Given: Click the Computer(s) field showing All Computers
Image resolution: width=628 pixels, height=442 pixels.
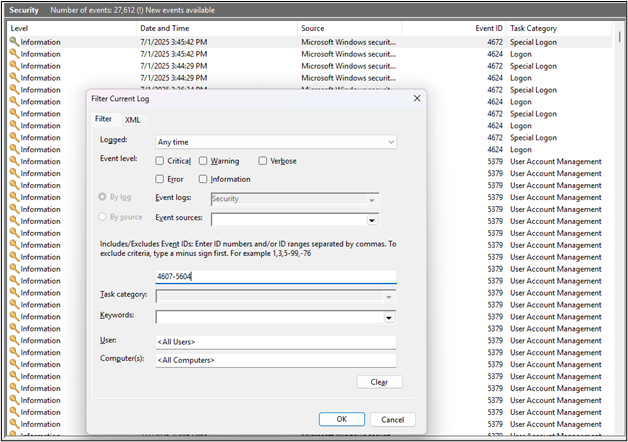Looking at the screenshot, I should (x=275, y=360).
